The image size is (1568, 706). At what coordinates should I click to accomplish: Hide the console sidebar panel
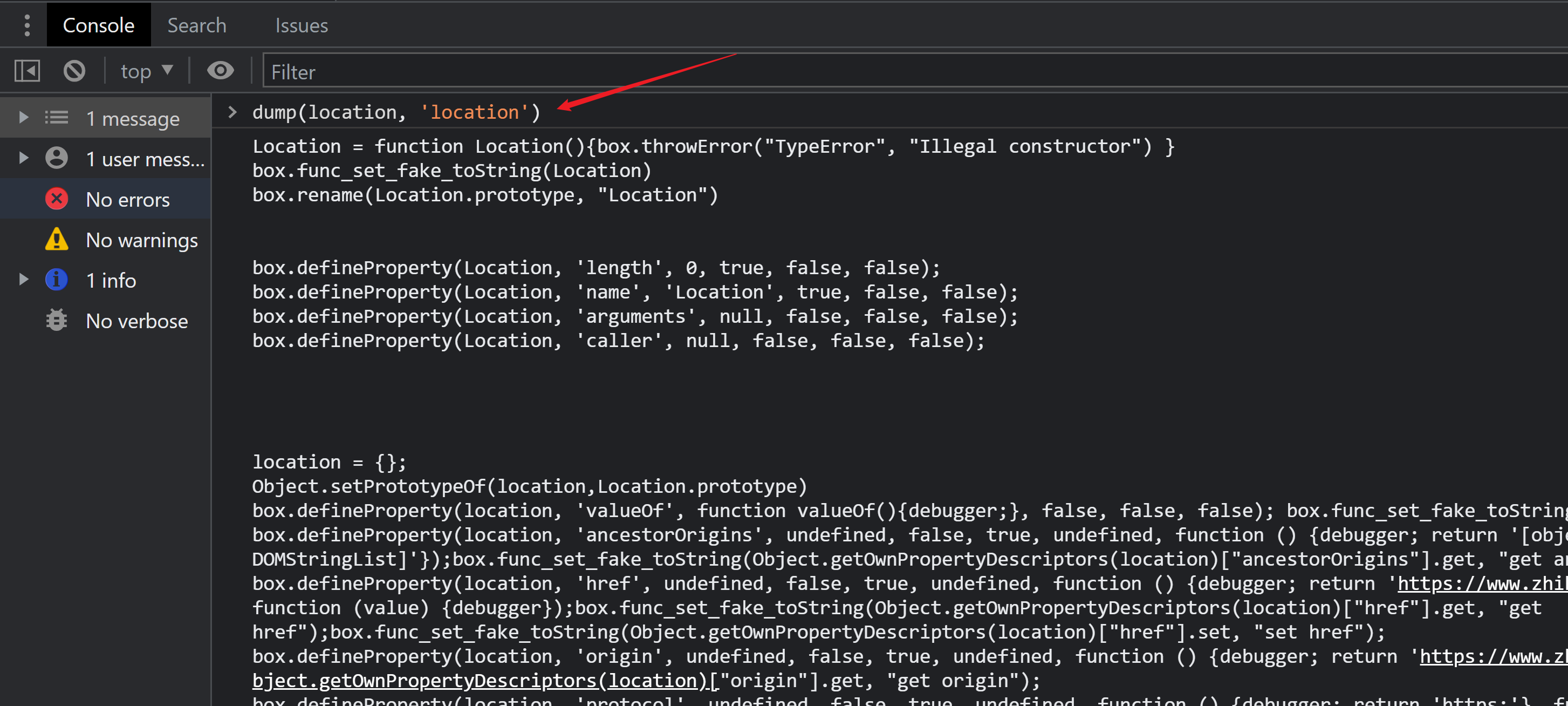pyautogui.click(x=28, y=71)
